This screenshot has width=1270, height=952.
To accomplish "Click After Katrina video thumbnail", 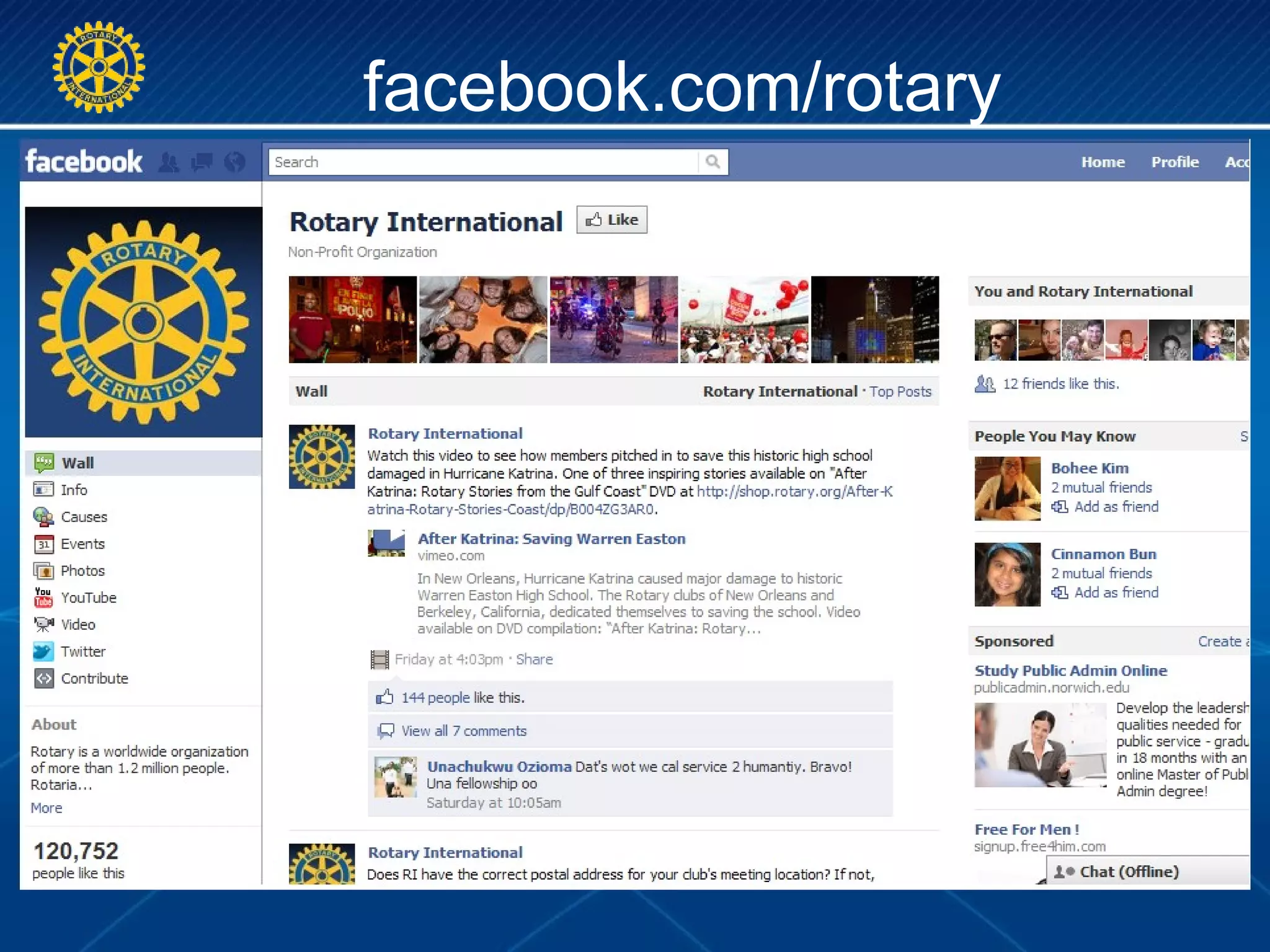I will click(386, 544).
